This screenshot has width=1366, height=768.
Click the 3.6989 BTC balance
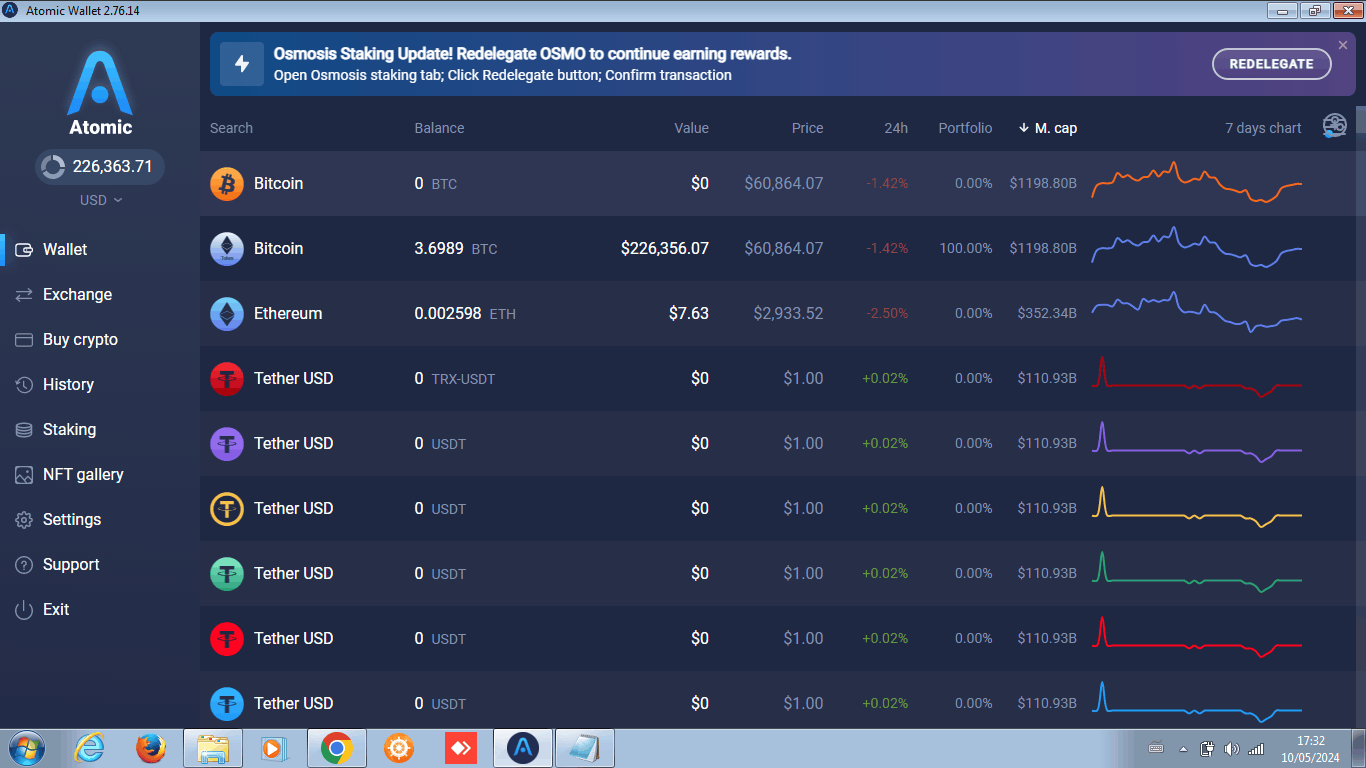pos(456,249)
